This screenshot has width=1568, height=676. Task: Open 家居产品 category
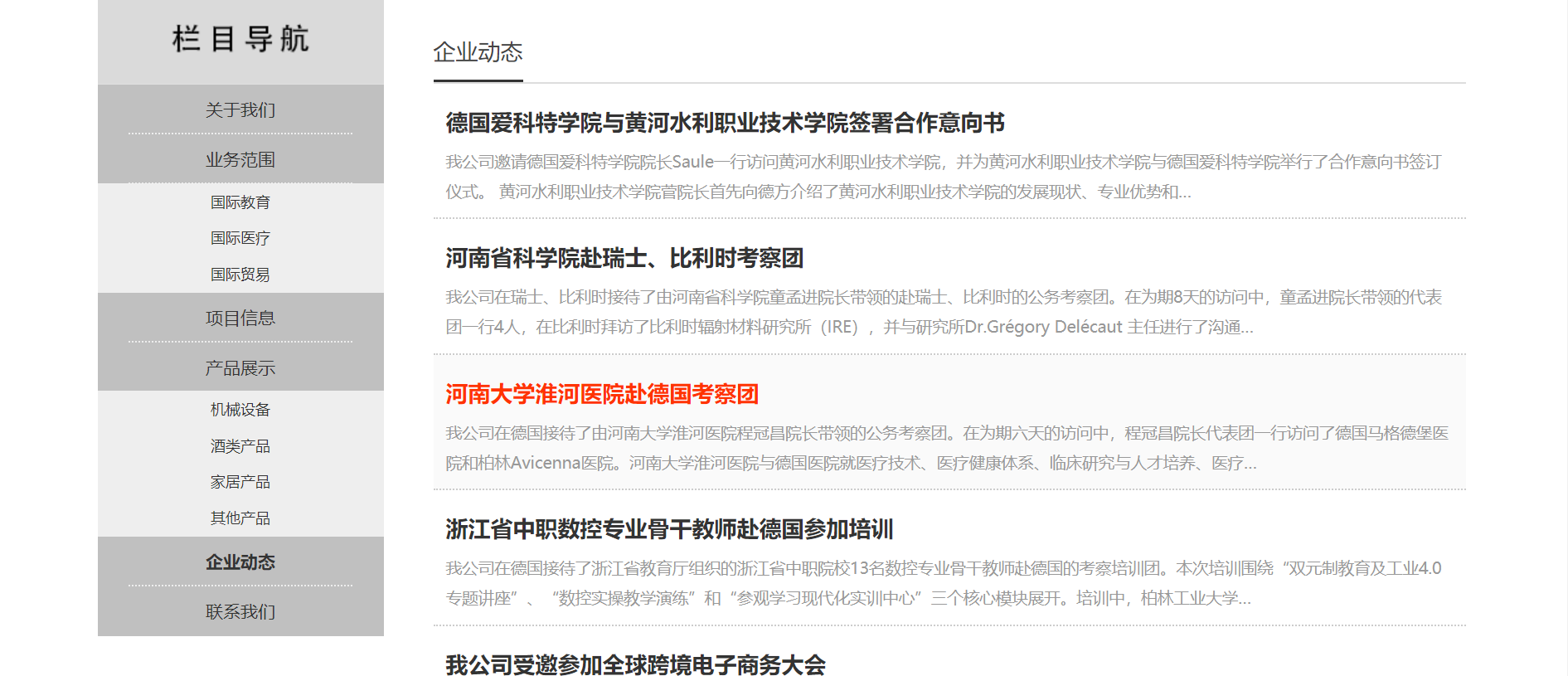coord(240,482)
